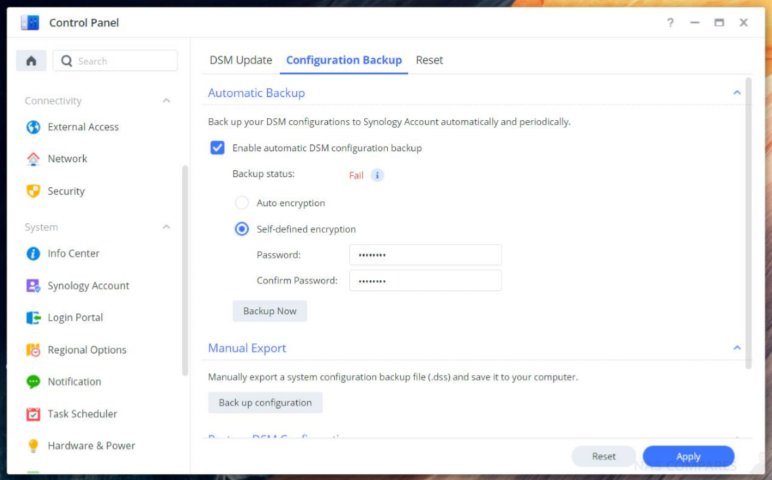The height and width of the screenshot is (480, 772).
Task: Click the Info Center label
Action: point(73,254)
